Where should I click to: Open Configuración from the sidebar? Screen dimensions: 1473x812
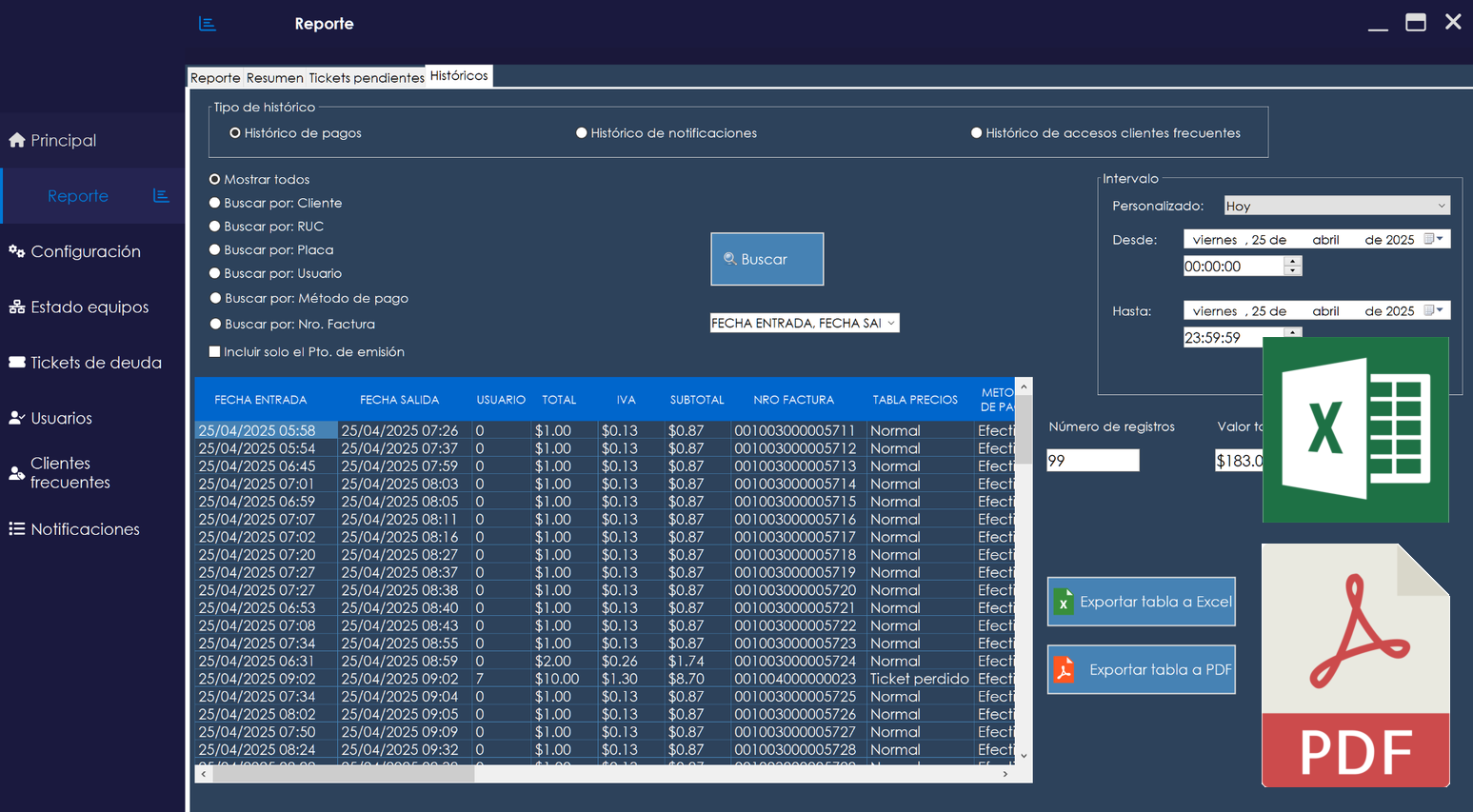[81, 250]
